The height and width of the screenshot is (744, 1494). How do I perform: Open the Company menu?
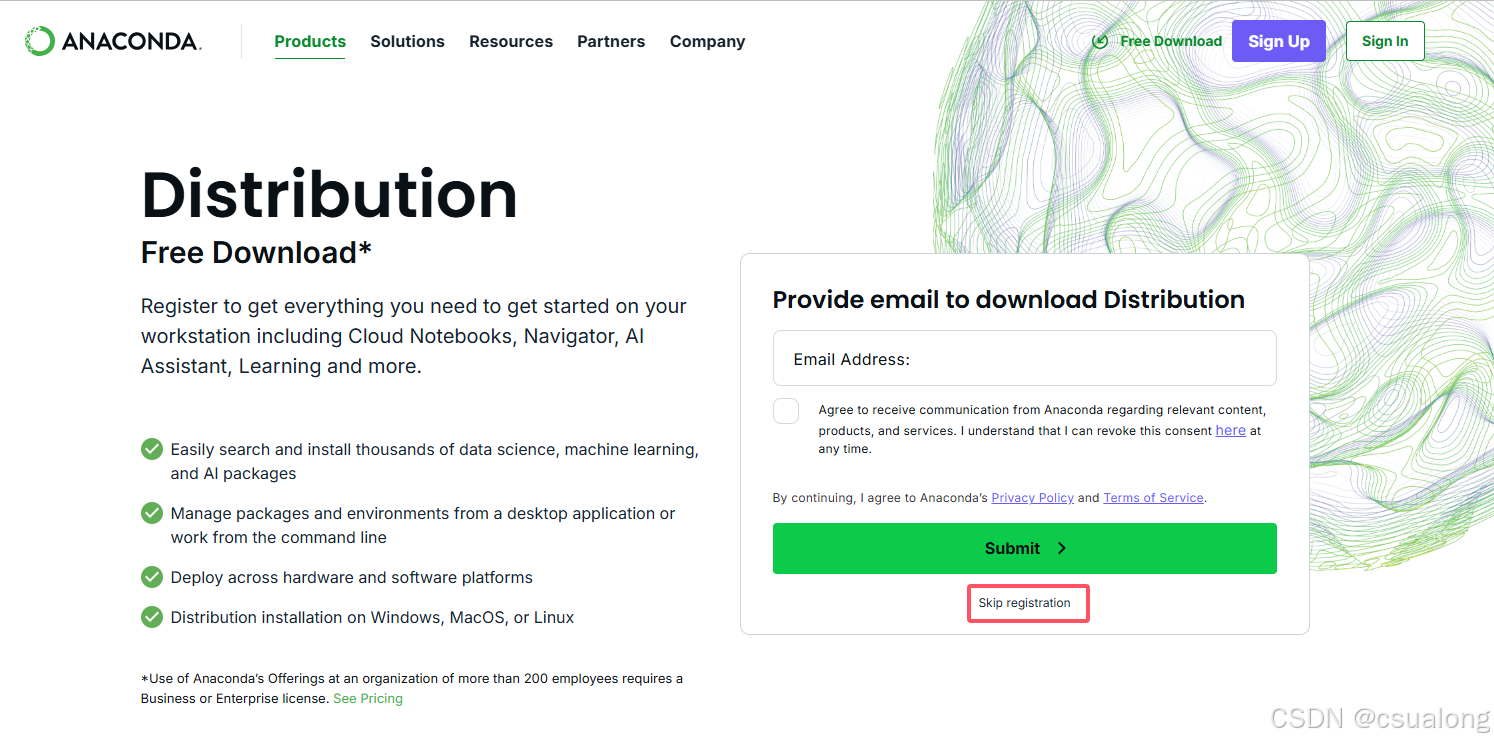point(707,41)
